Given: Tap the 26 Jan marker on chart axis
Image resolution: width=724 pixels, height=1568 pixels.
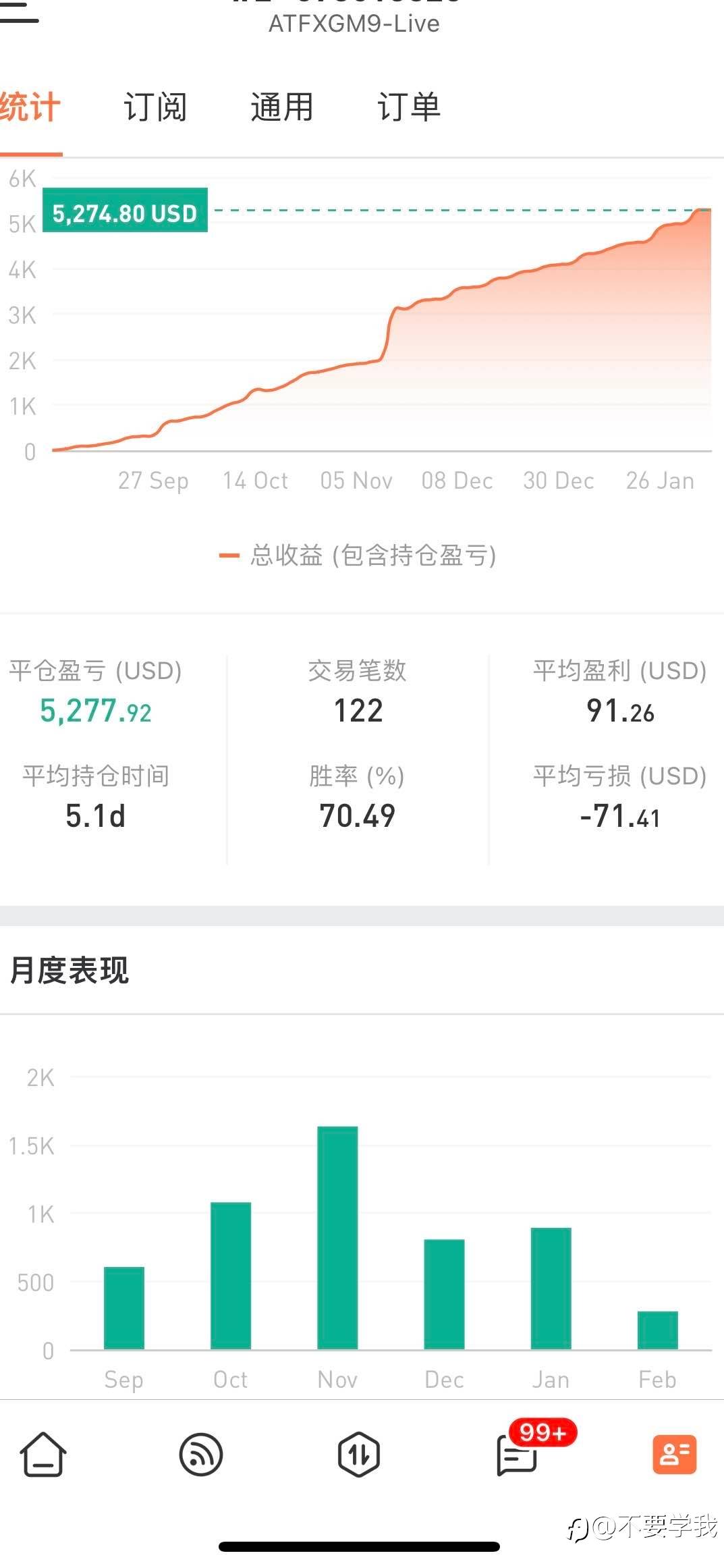Looking at the screenshot, I should (660, 481).
